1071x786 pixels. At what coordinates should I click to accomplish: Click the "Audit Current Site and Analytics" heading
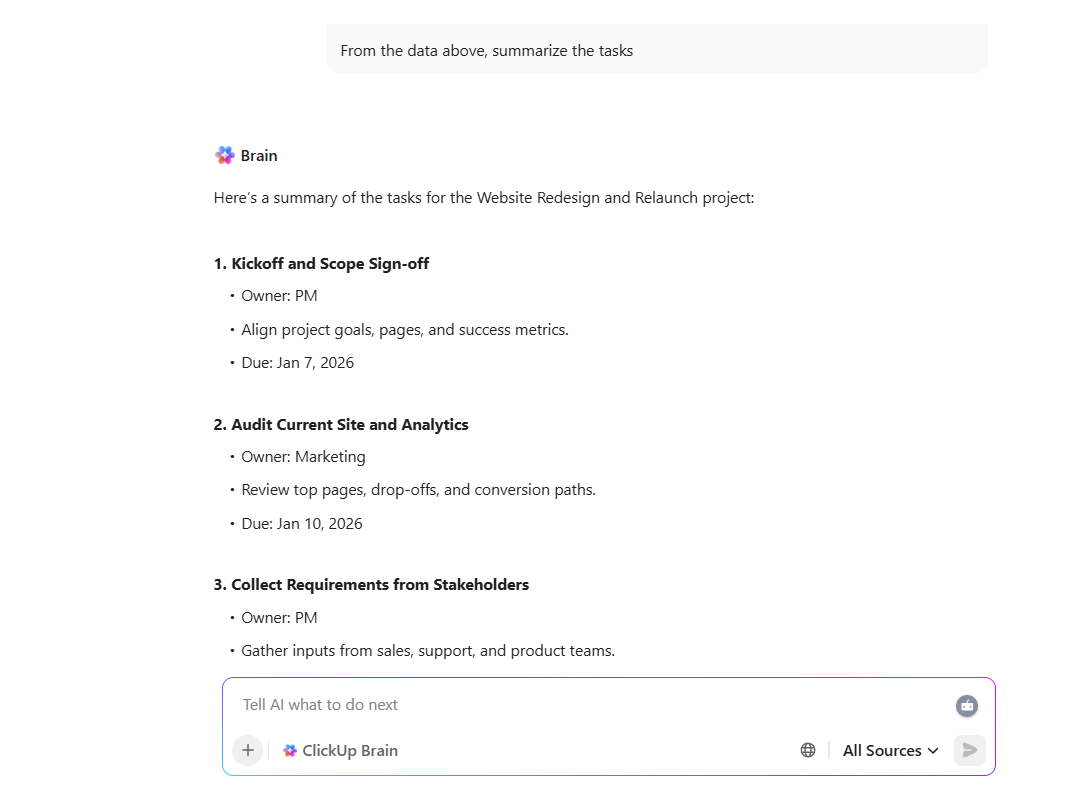350,425
